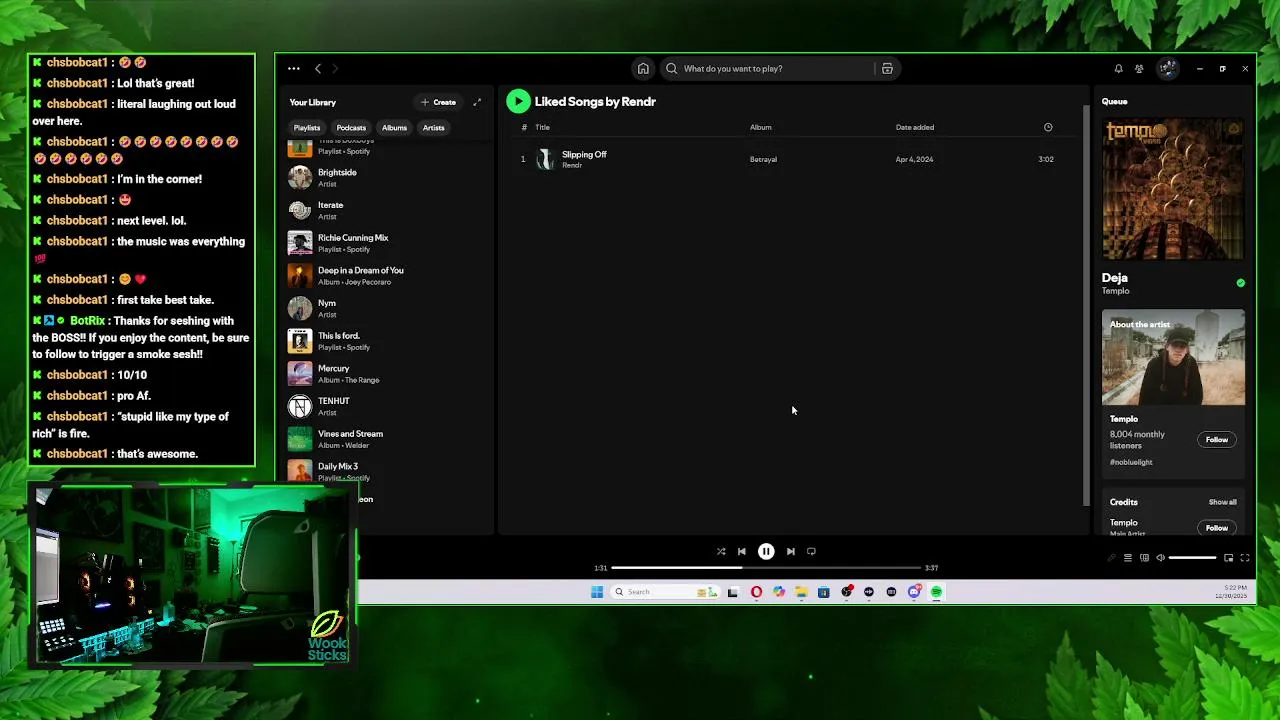Open Brightside artist in library
This screenshot has width=1280, height=720.
387,178
